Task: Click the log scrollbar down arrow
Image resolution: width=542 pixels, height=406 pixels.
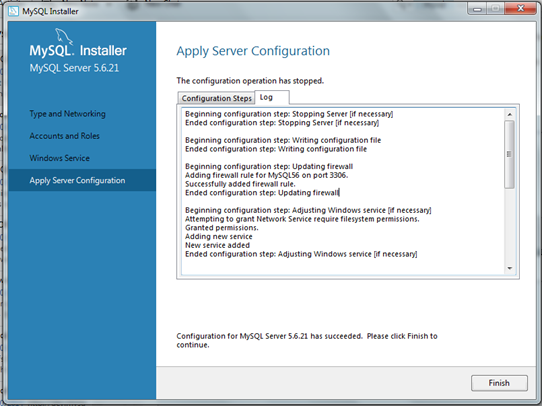Action: pos(510,268)
